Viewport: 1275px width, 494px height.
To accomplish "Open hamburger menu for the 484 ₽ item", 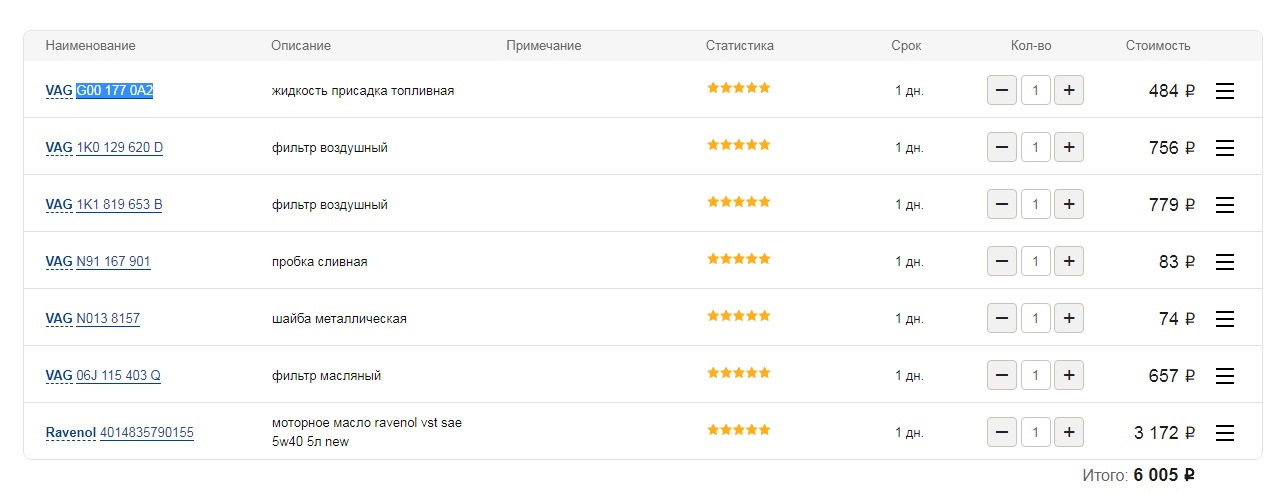I will tap(1224, 91).
